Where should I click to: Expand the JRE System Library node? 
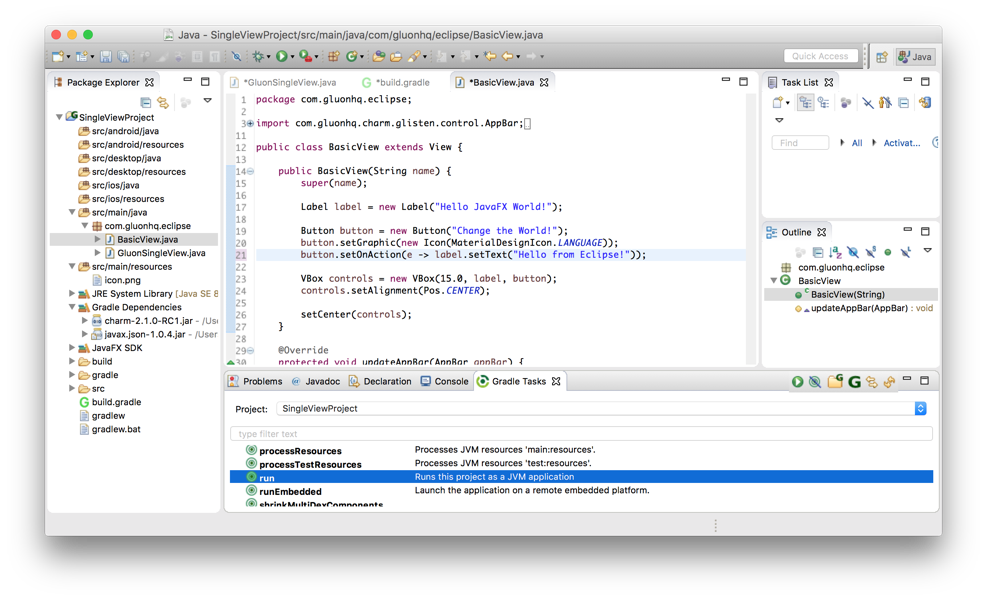point(72,293)
